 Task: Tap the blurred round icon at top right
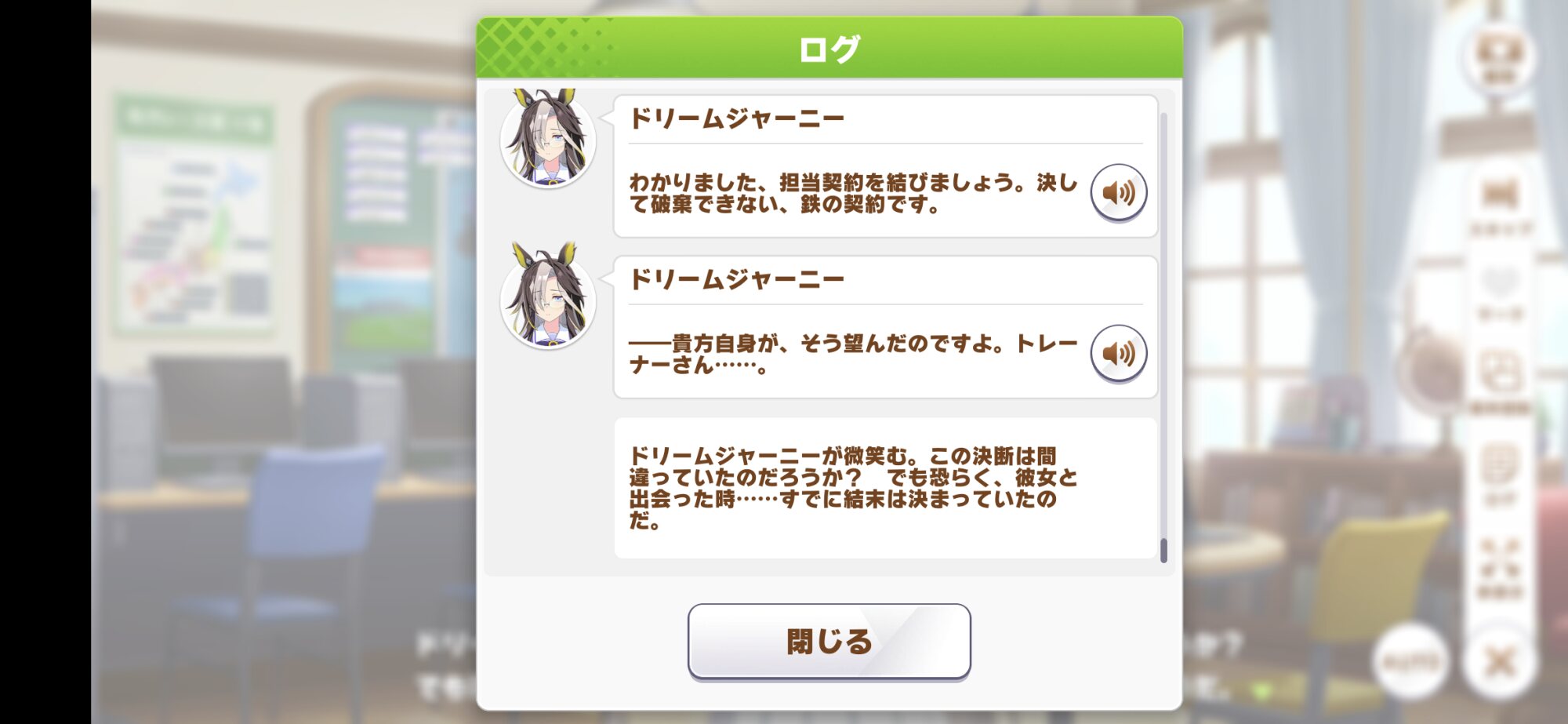point(1499,56)
